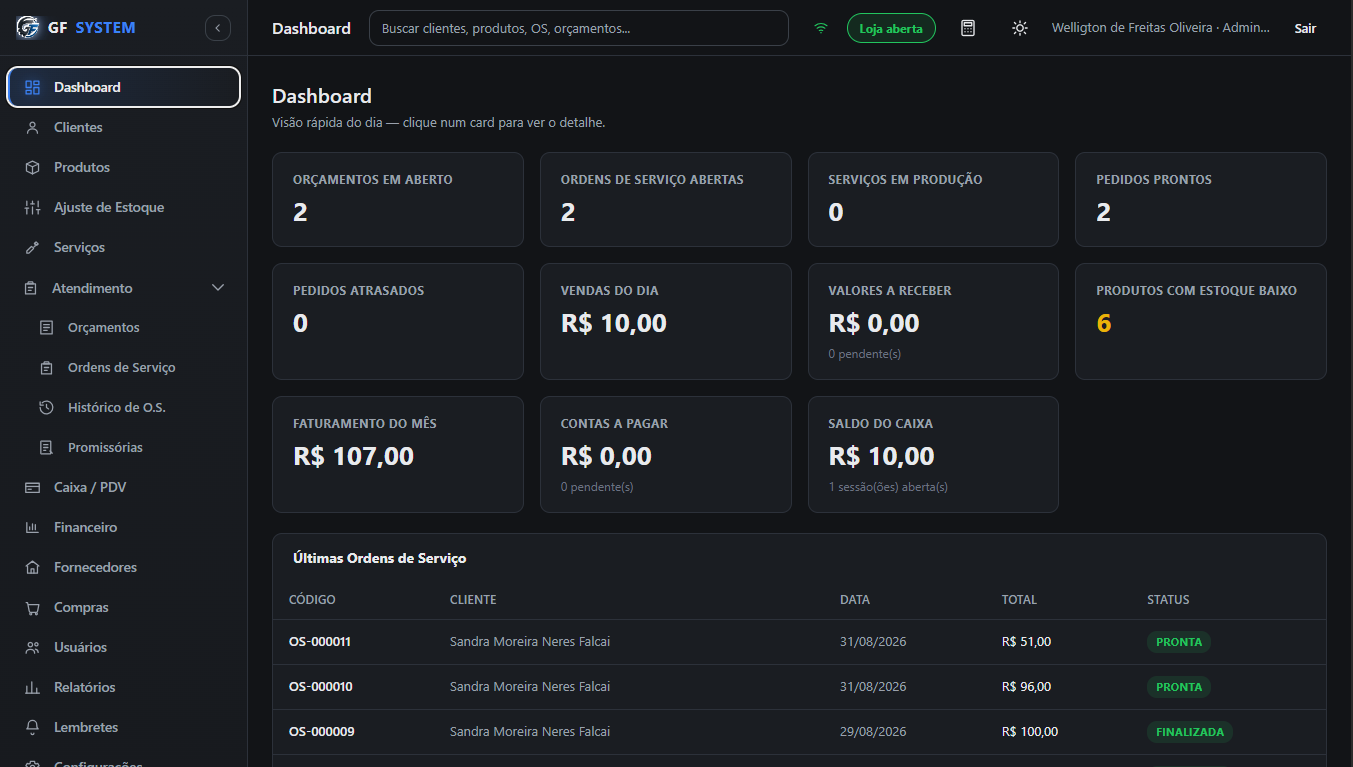
Task: Click the Orçamentos document icon
Action: coord(46,327)
